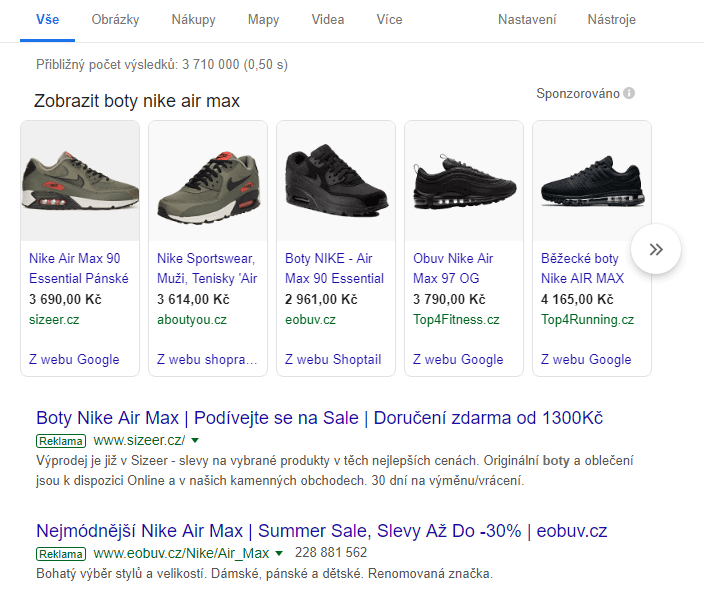Open Nástroje search tools

[x=612, y=20]
